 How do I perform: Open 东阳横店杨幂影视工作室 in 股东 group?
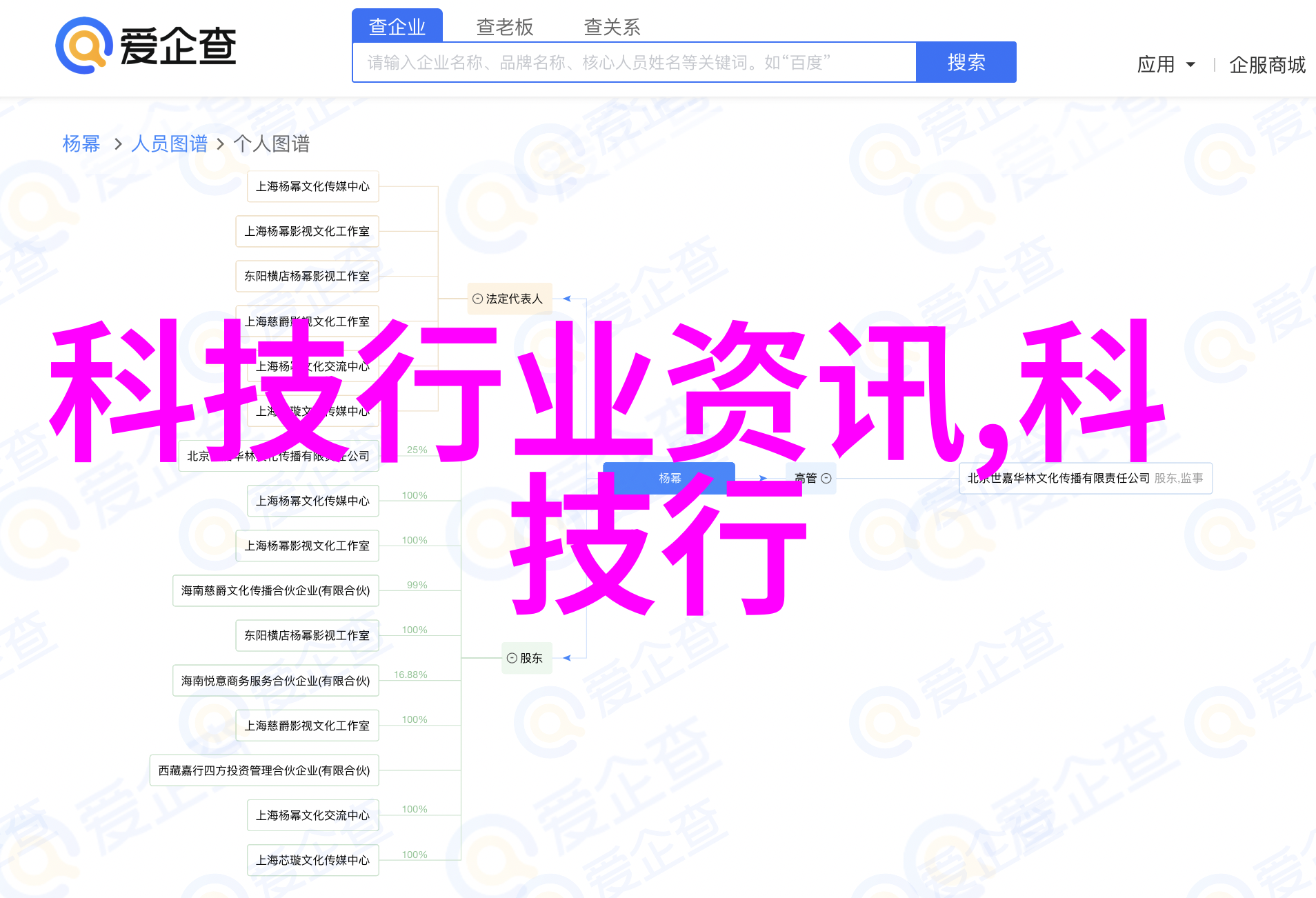click(308, 635)
